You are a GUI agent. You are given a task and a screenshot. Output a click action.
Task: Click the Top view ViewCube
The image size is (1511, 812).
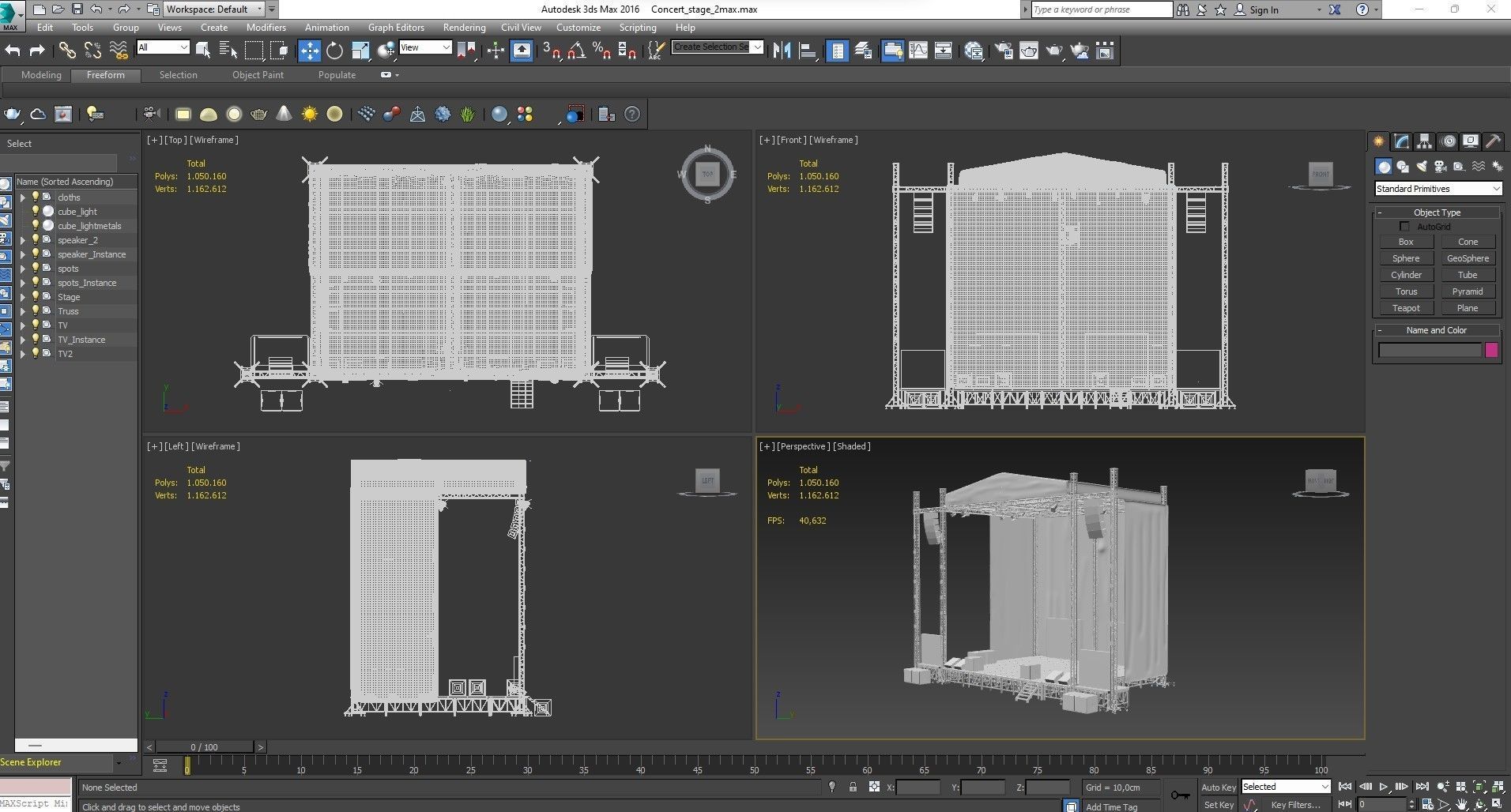[x=707, y=174]
